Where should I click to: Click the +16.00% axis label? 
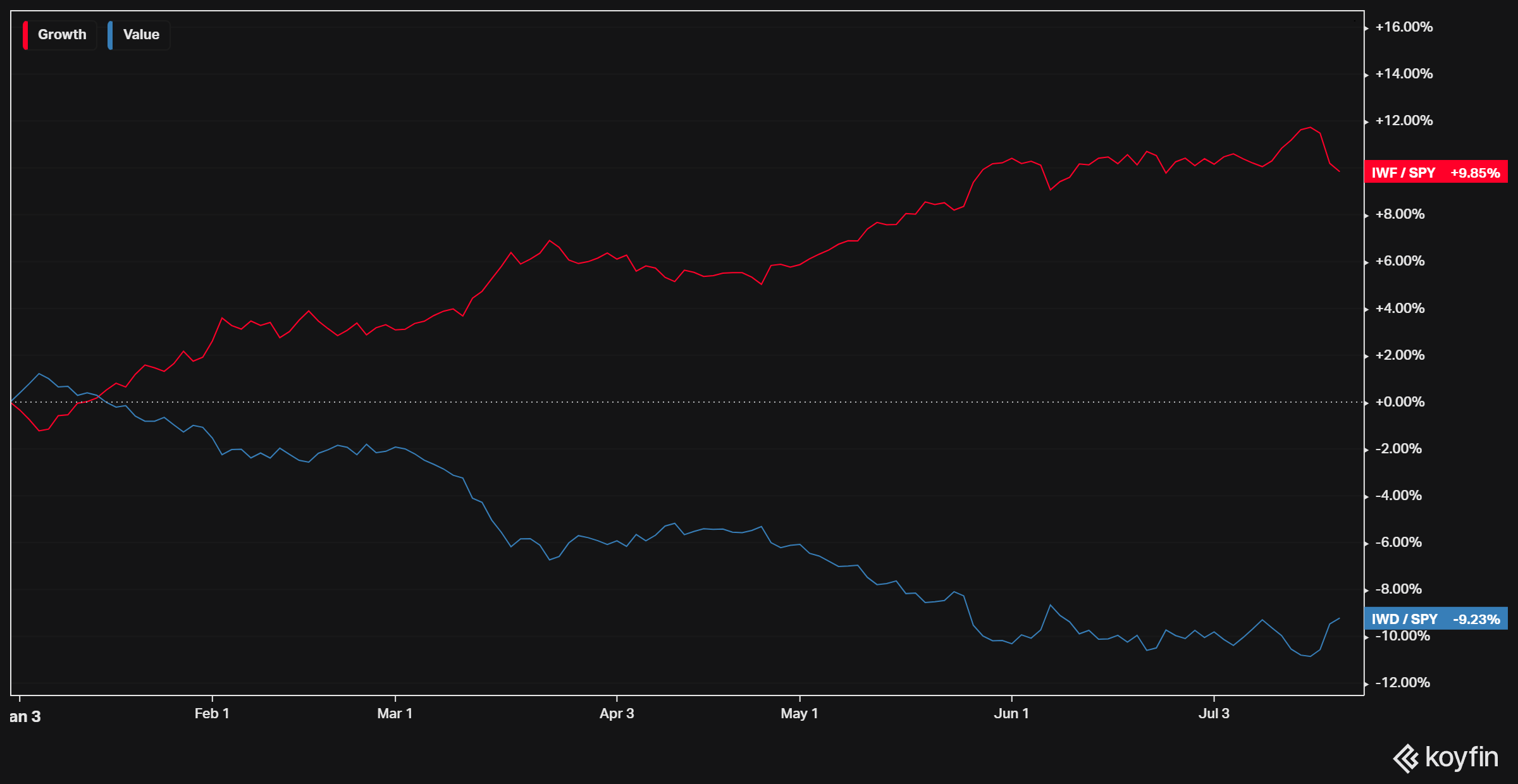tap(1404, 27)
